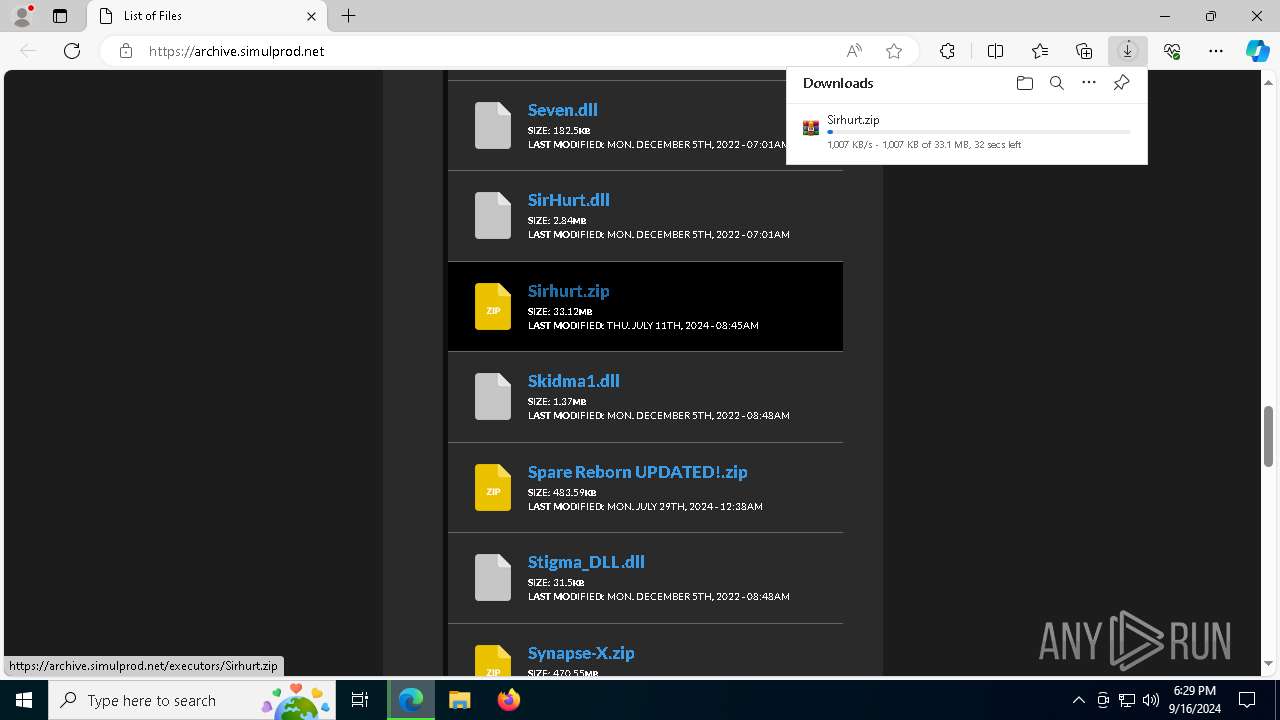Viewport: 1280px width, 720px height.
Task: Open more options in Downloads panel
Action: pos(1089,83)
